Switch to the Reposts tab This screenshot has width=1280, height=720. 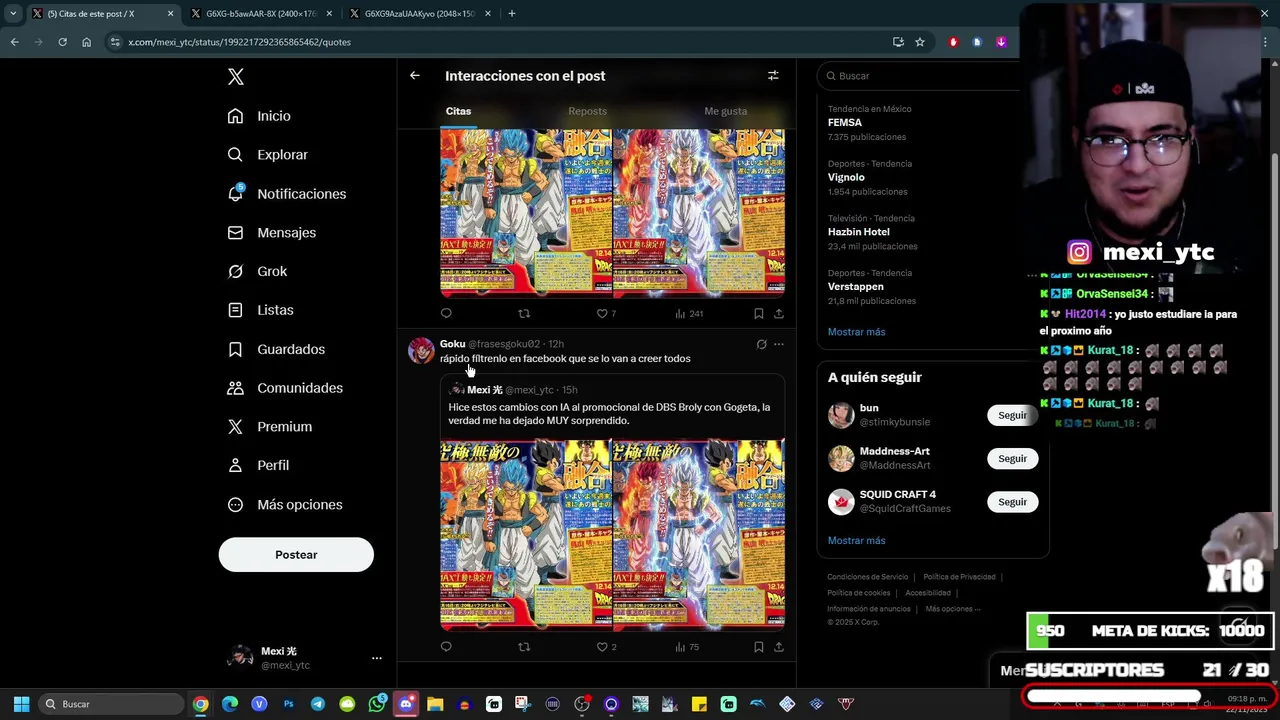tap(587, 111)
